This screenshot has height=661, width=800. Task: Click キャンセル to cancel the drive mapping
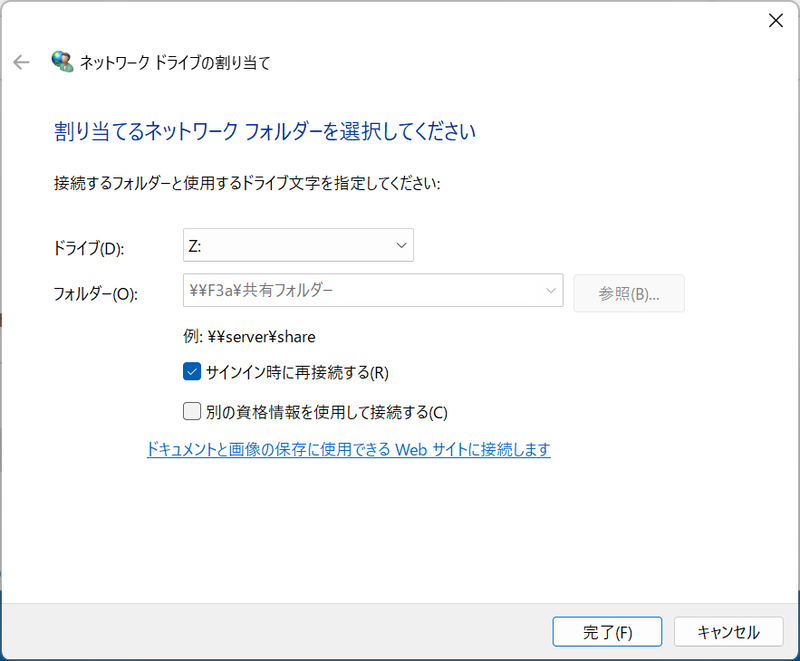[729, 631]
